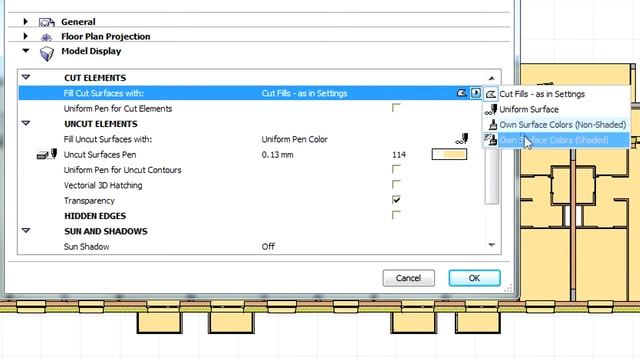This screenshot has height=360, width=640.
Task: Click the Non-Shaded surface colors icon
Action: [493, 125]
